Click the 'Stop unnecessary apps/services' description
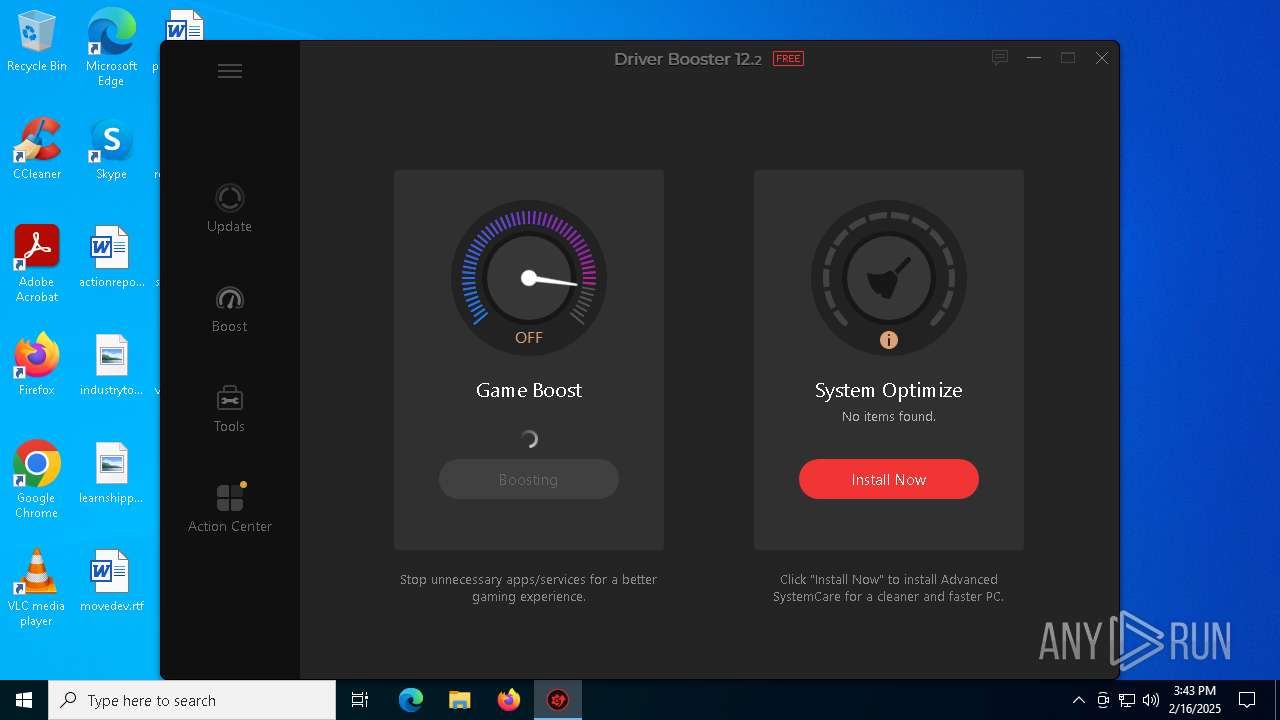The height and width of the screenshot is (720, 1280). point(529,588)
